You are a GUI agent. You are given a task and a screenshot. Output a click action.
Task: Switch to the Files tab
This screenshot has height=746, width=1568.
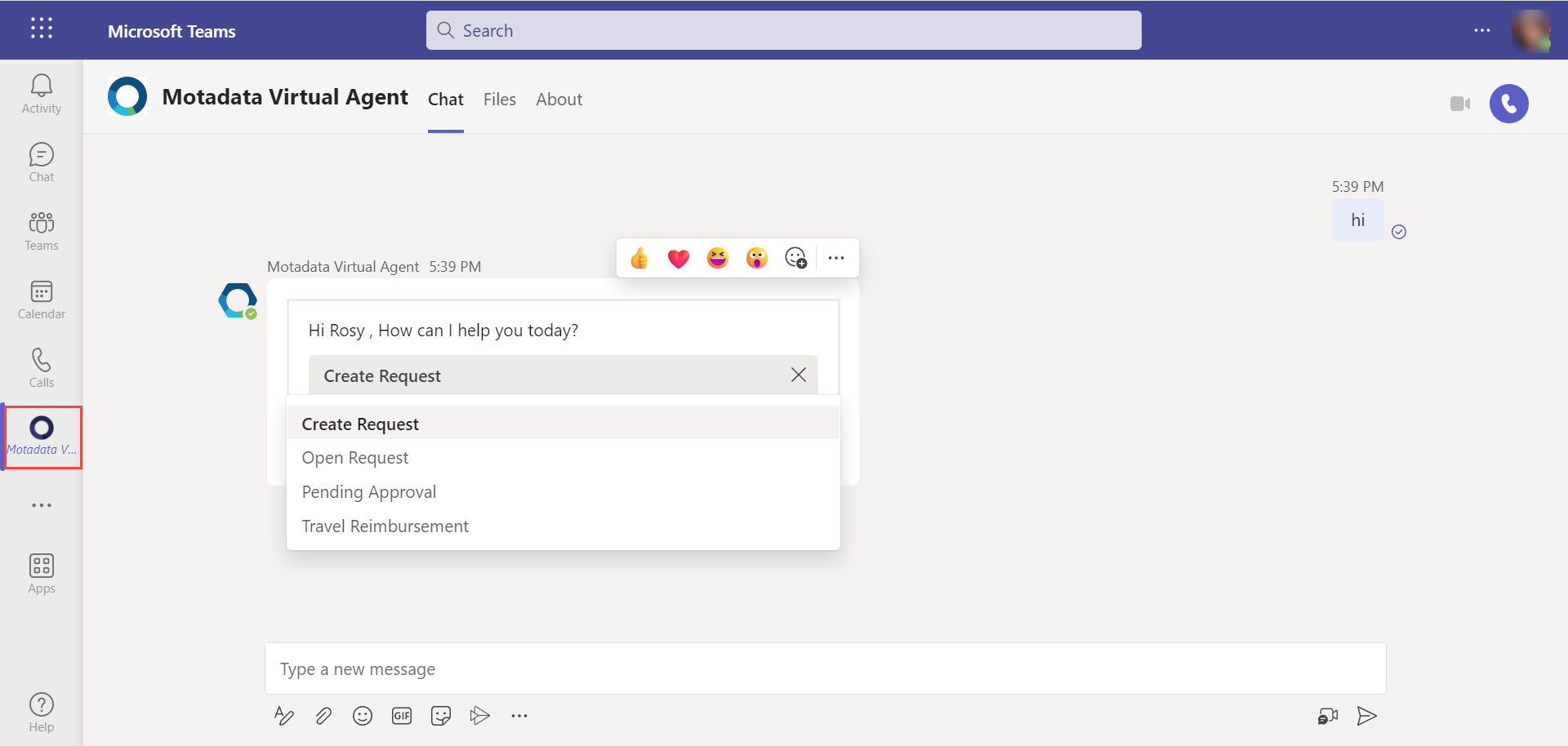(499, 99)
